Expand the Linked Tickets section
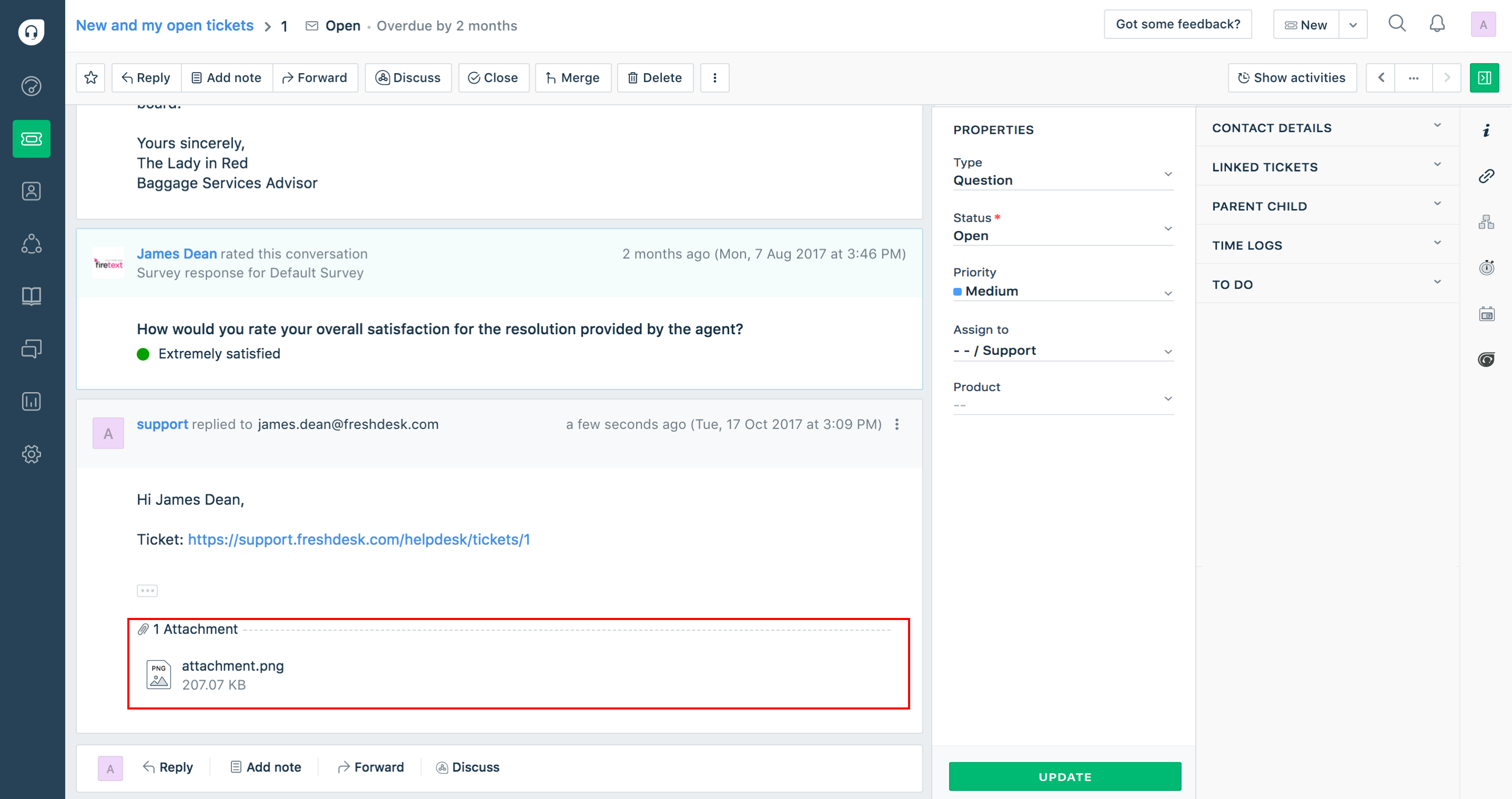The height and width of the screenshot is (799, 1512). tap(1328, 167)
